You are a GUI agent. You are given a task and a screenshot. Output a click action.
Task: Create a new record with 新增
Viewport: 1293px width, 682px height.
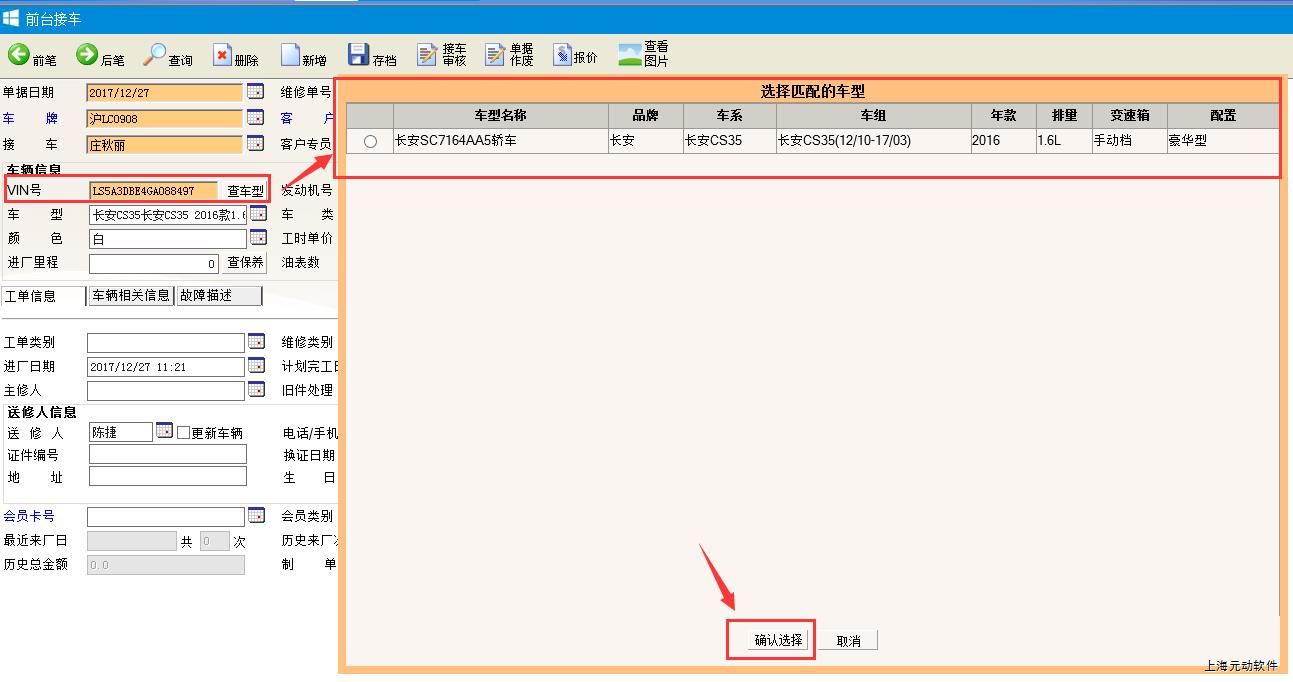290,55
